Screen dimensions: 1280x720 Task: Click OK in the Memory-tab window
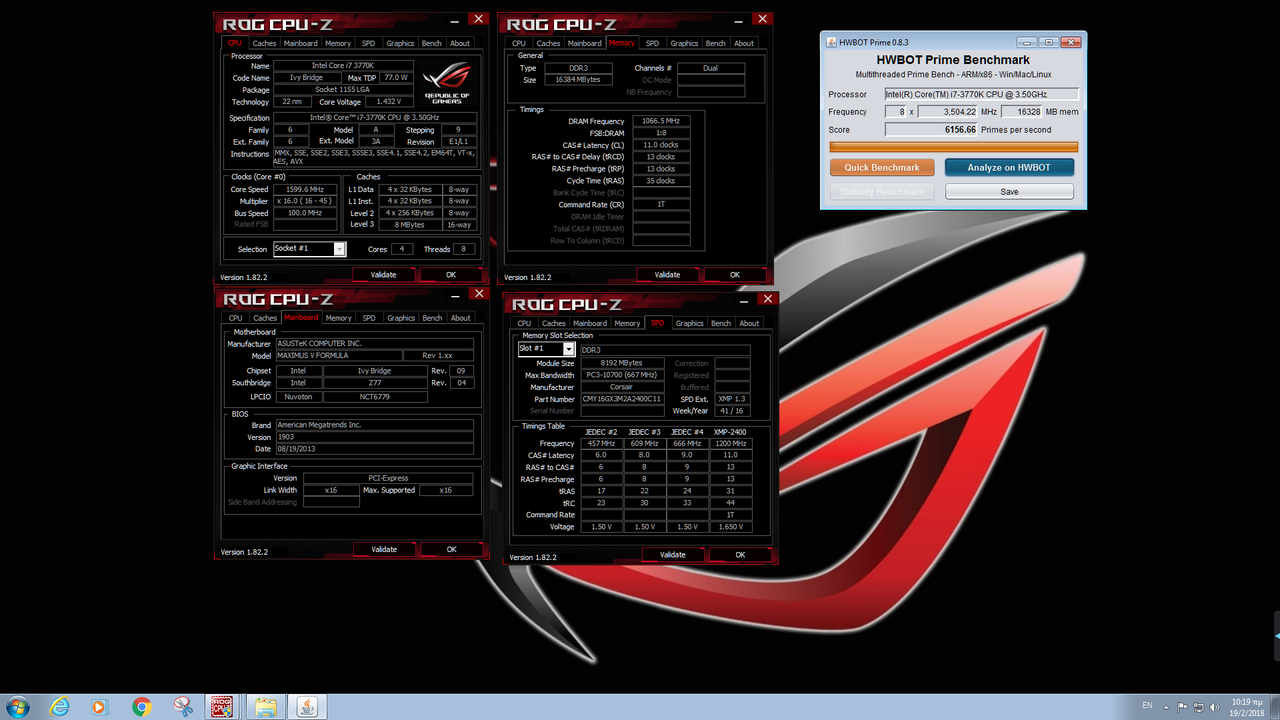coord(734,274)
